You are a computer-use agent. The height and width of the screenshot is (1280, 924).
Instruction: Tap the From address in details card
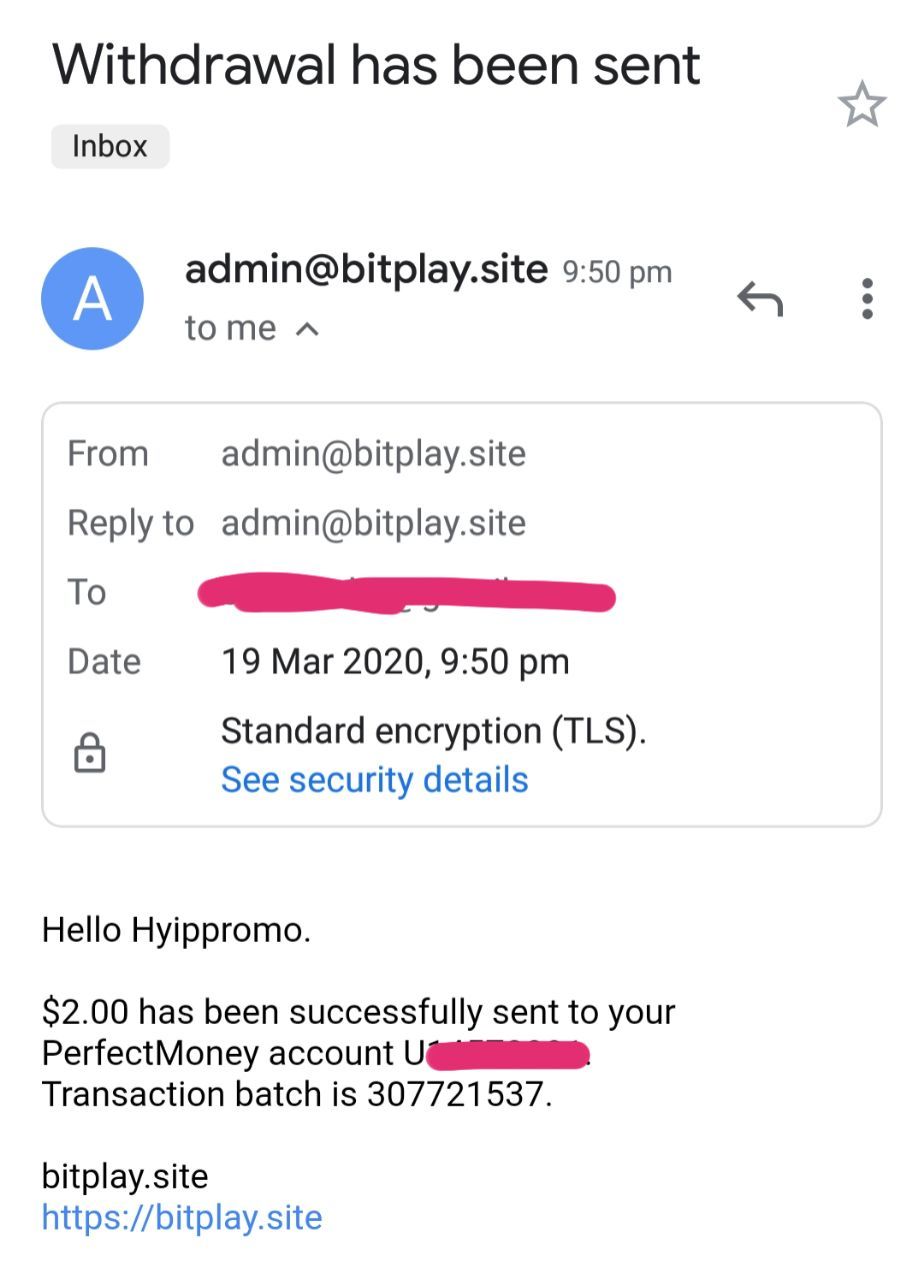click(373, 454)
